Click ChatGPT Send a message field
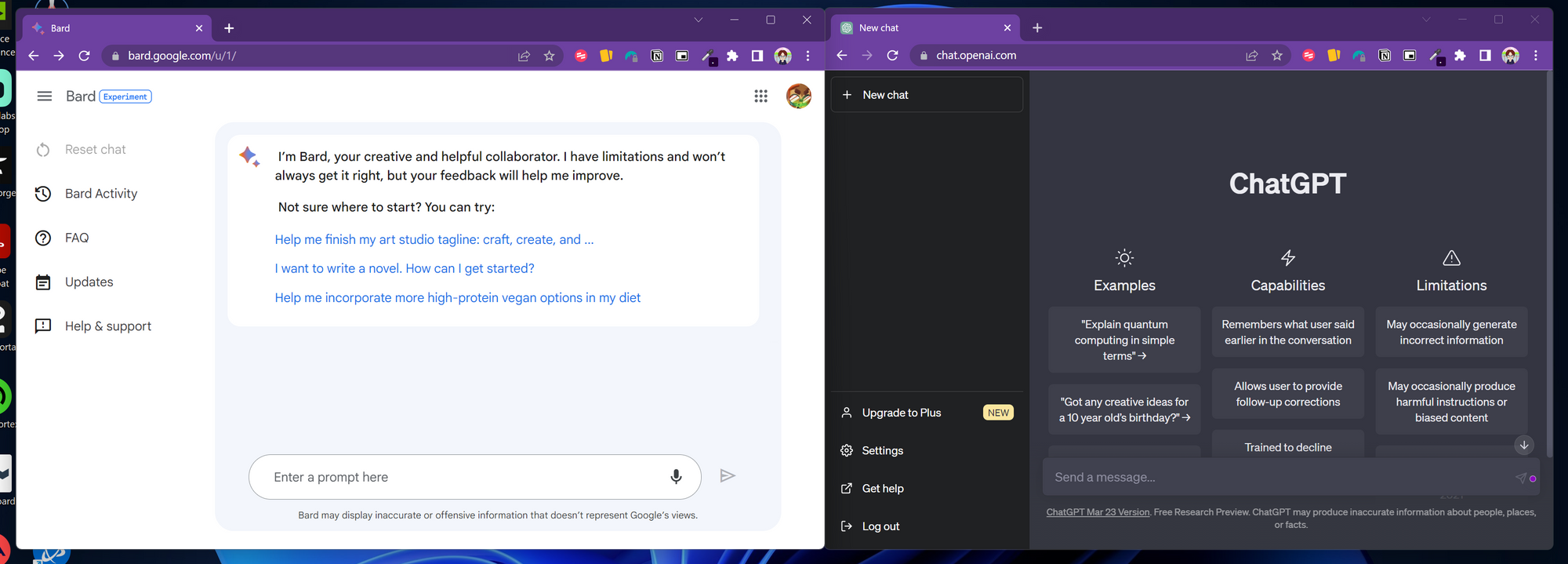 [x=1278, y=477]
